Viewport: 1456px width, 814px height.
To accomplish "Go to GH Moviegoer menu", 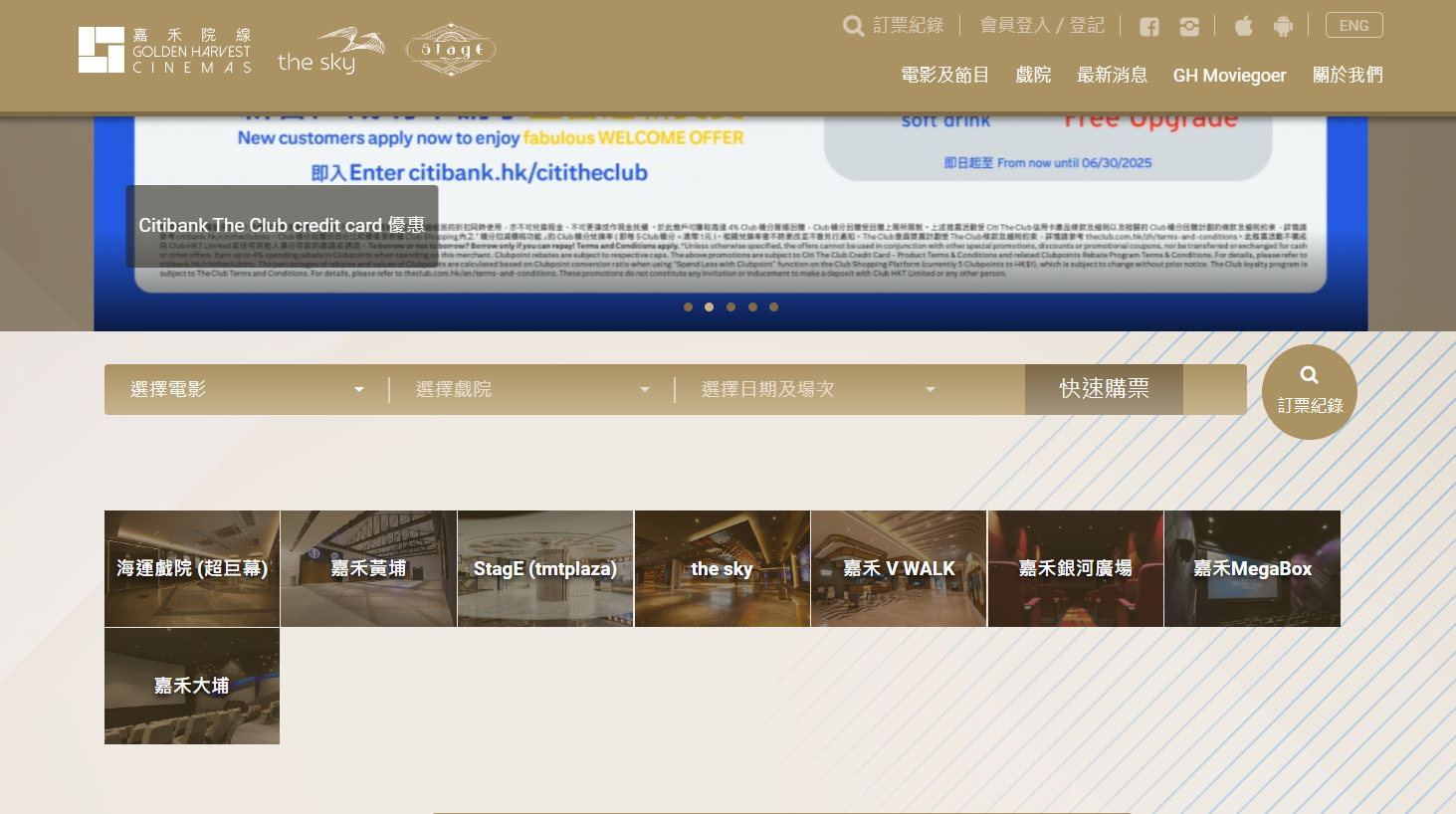I will tap(1229, 76).
